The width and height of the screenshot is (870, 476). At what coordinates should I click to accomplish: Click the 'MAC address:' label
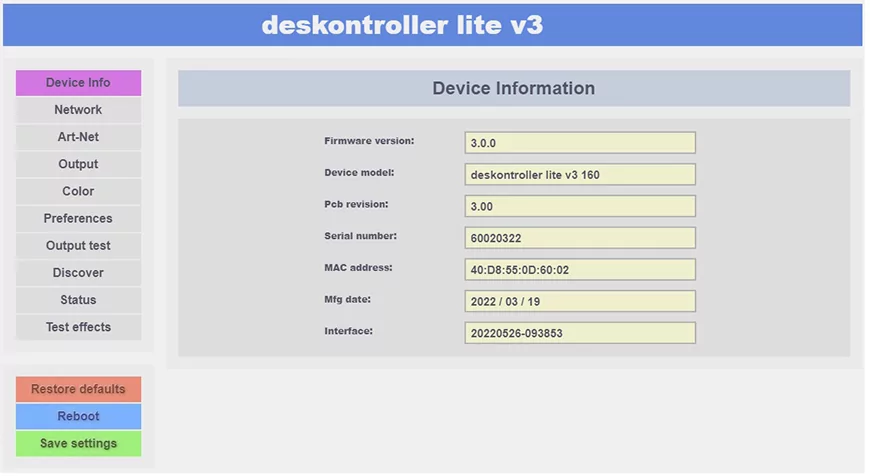tap(358, 267)
